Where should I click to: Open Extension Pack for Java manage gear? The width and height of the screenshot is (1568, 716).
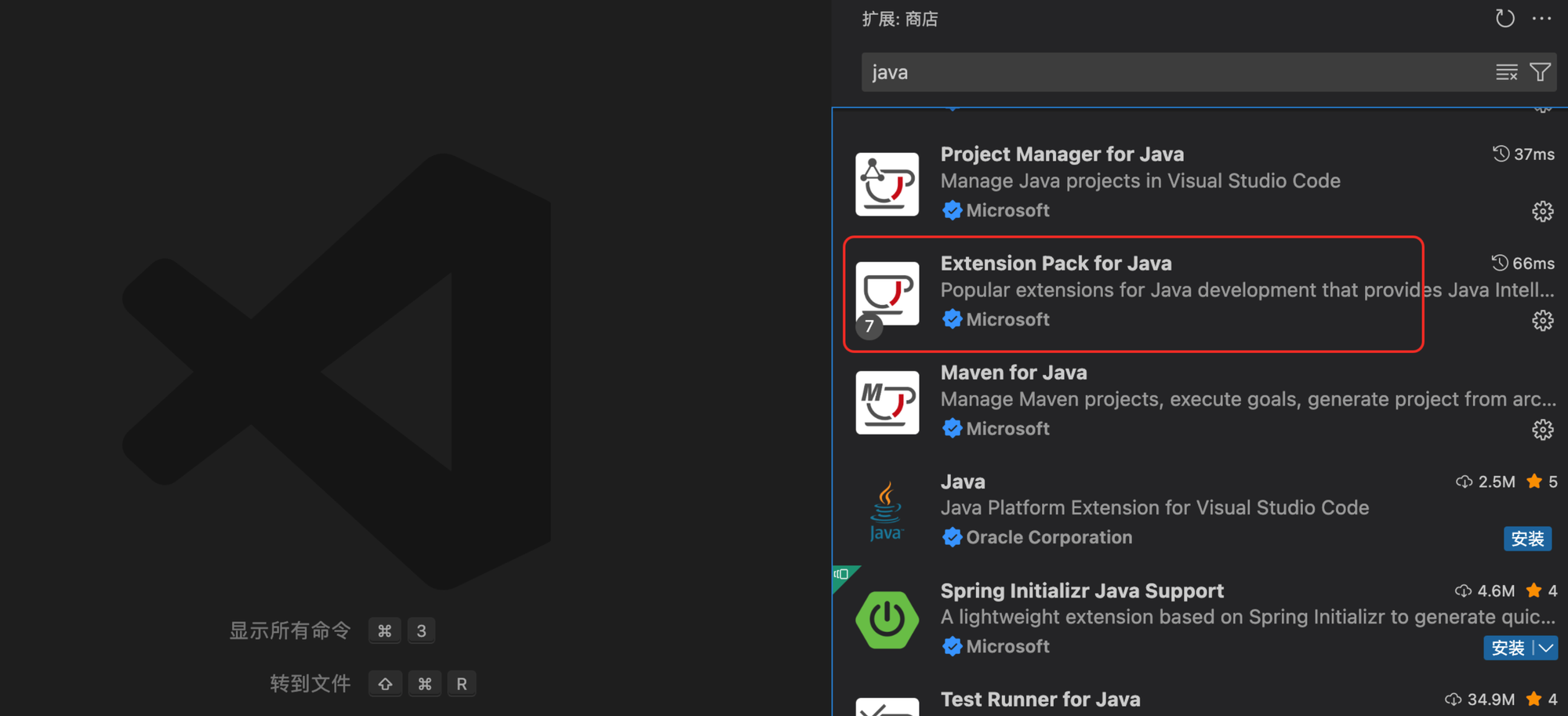pos(1542,320)
